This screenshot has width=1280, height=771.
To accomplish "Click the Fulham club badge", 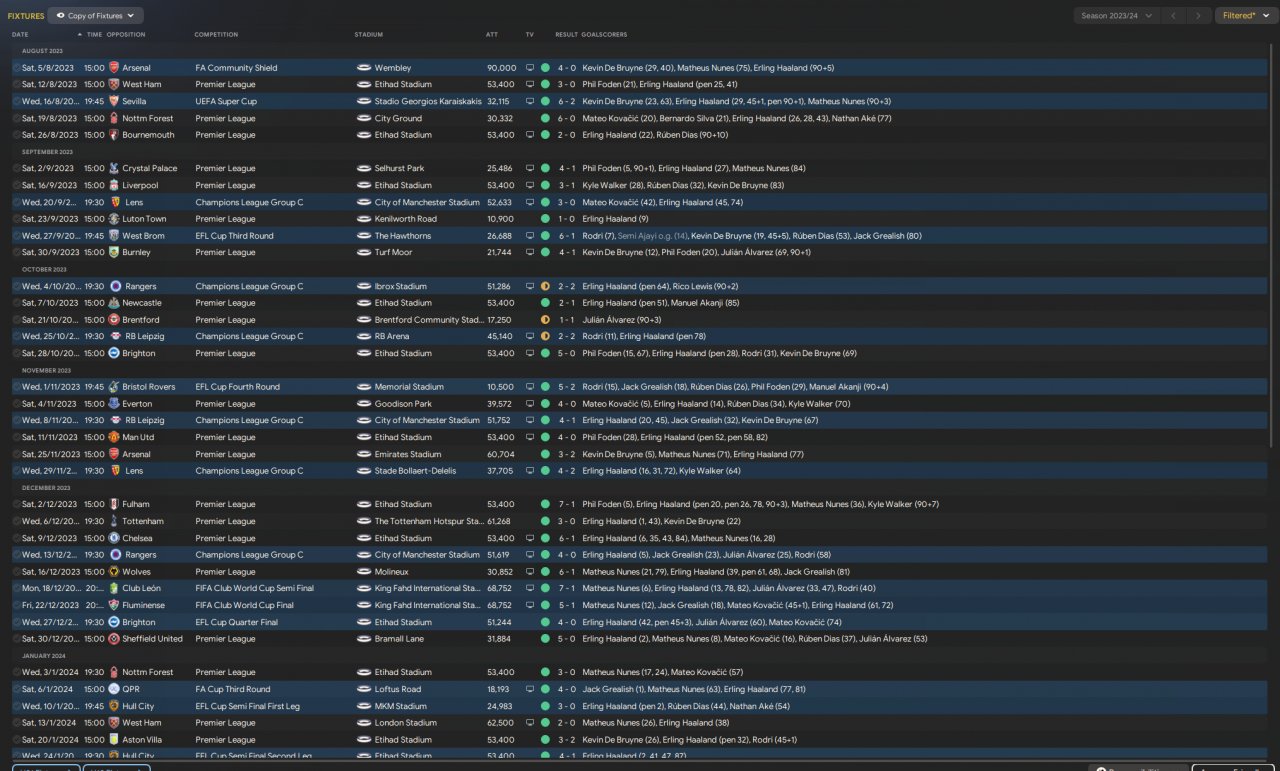I will (114, 504).
